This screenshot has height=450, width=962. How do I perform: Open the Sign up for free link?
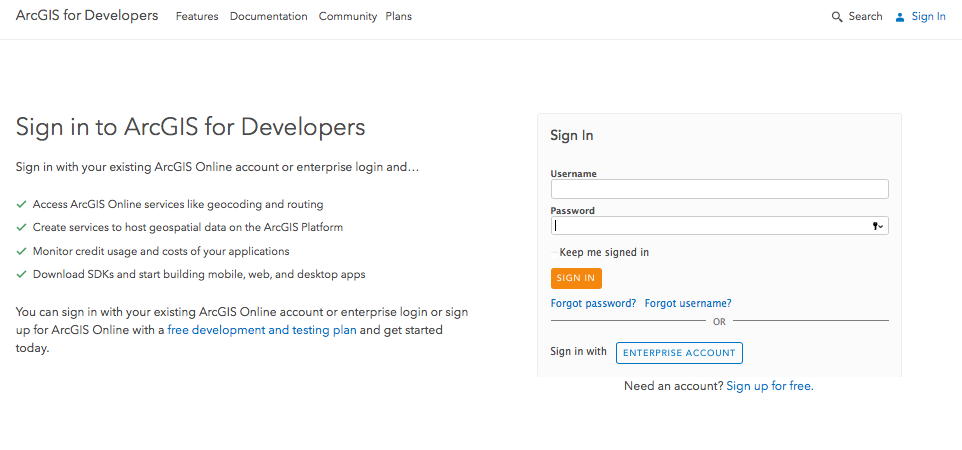coord(770,386)
